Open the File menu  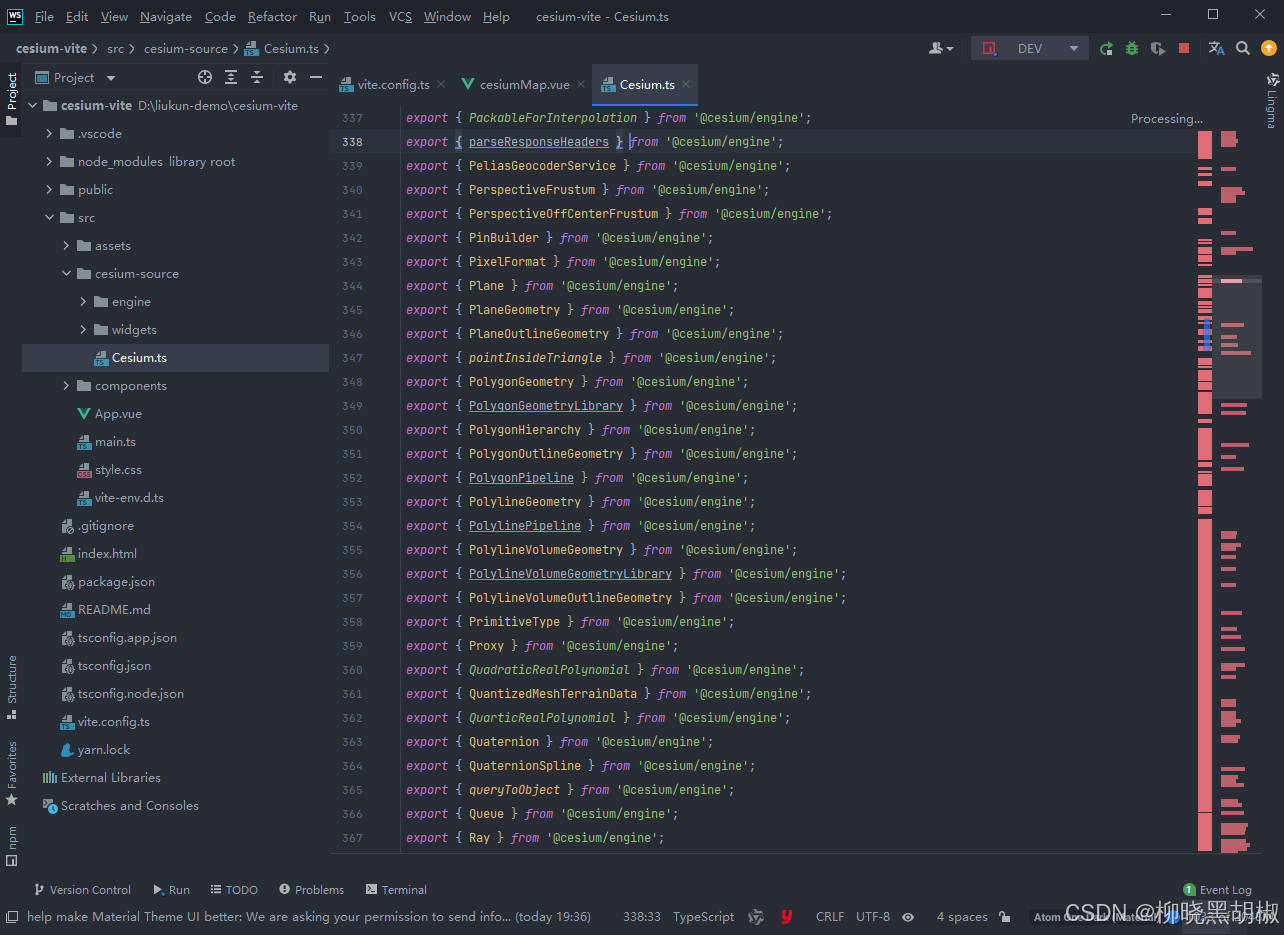pyautogui.click(x=44, y=16)
